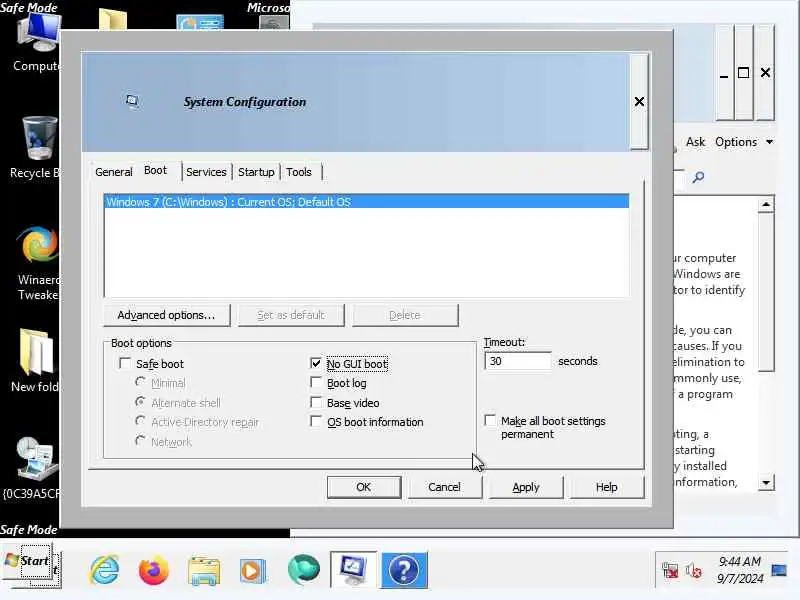Viewport: 800px width, 600px height.
Task: Open Options dropdown in Help window
Action: (x=744, y=142)
